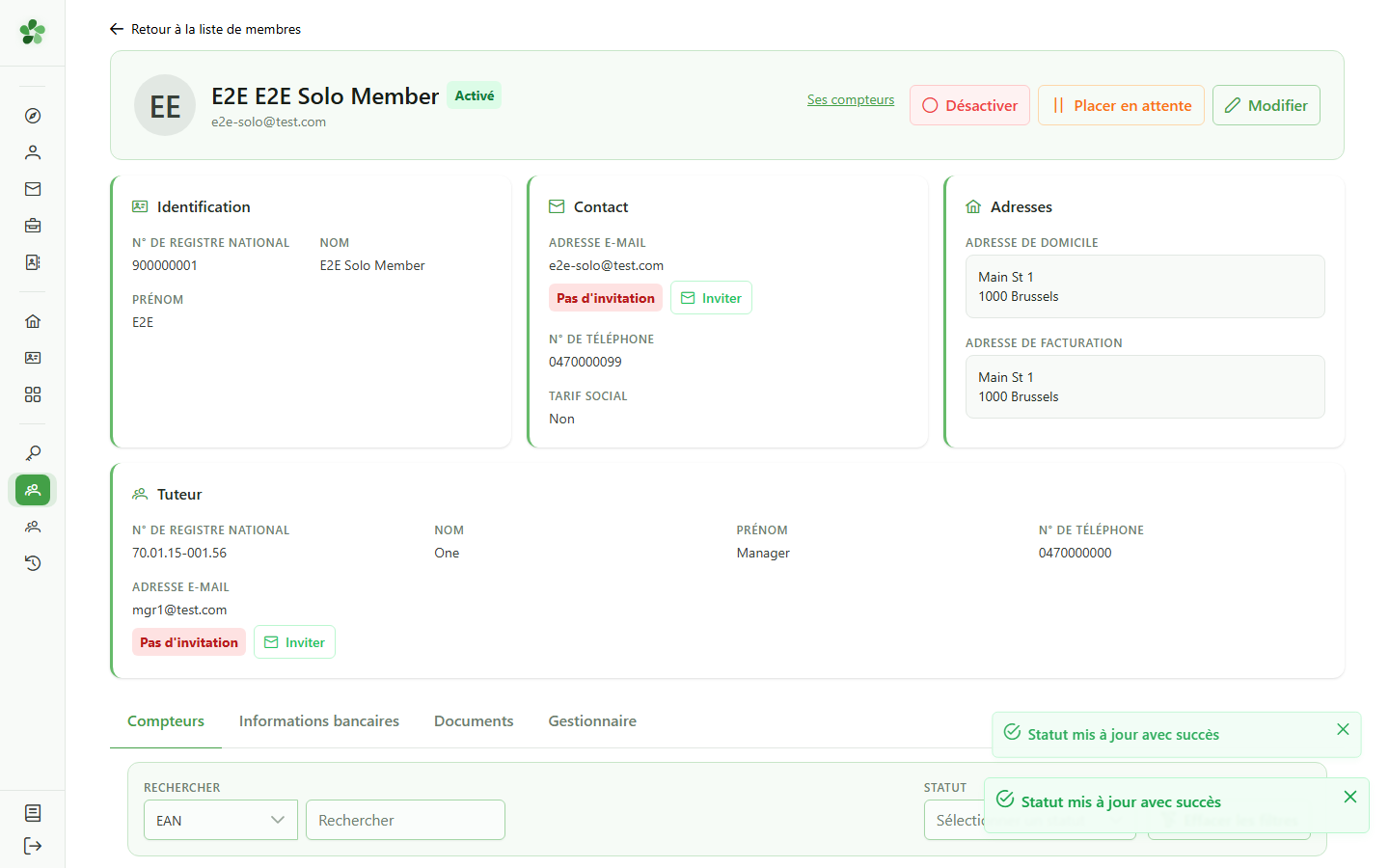Open the mail envelope sidebar icon
1389x868 pixels.
33,189
